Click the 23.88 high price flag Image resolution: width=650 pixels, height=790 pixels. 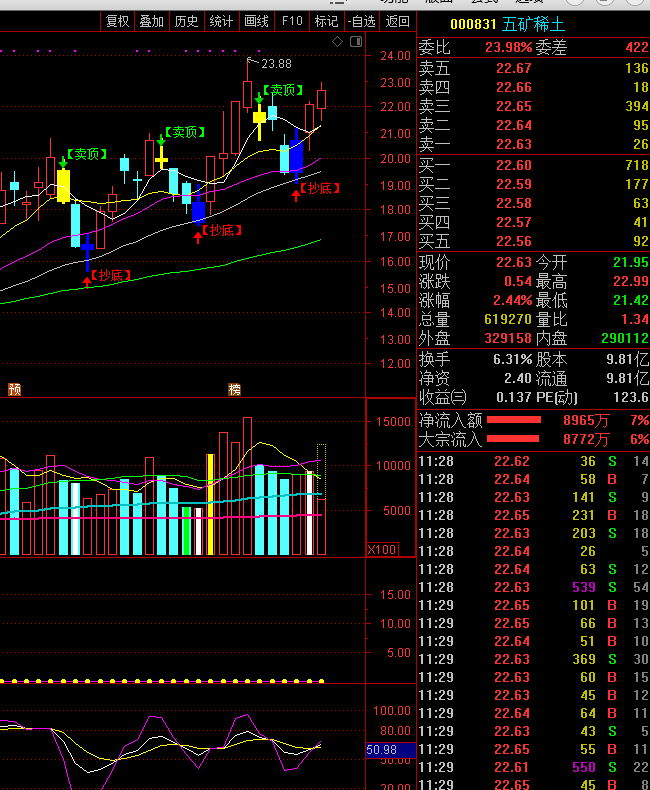[276, 64]
